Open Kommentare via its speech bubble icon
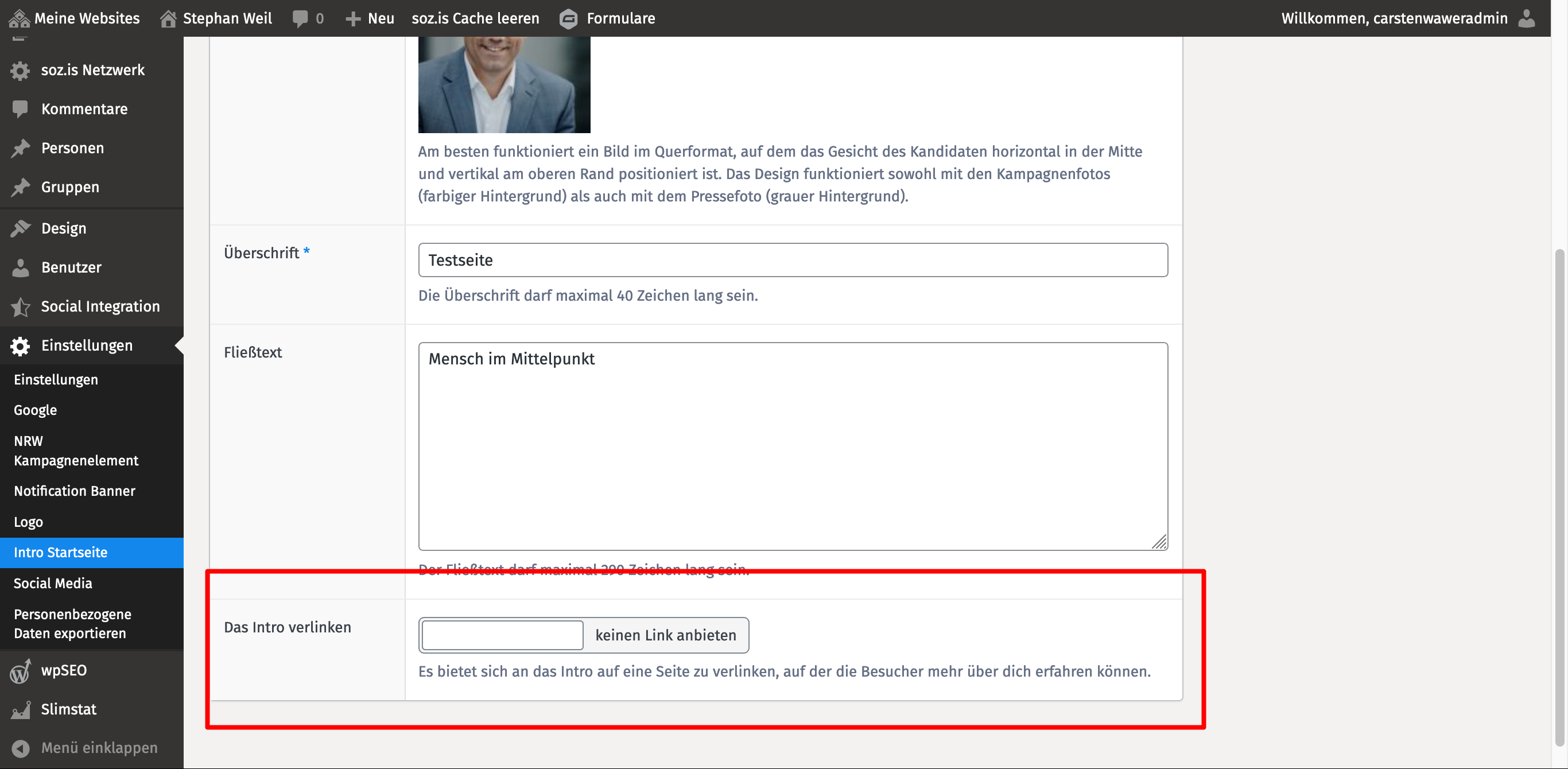The width and height of the screenshot is (1568, 769). [x=20, y=109]
